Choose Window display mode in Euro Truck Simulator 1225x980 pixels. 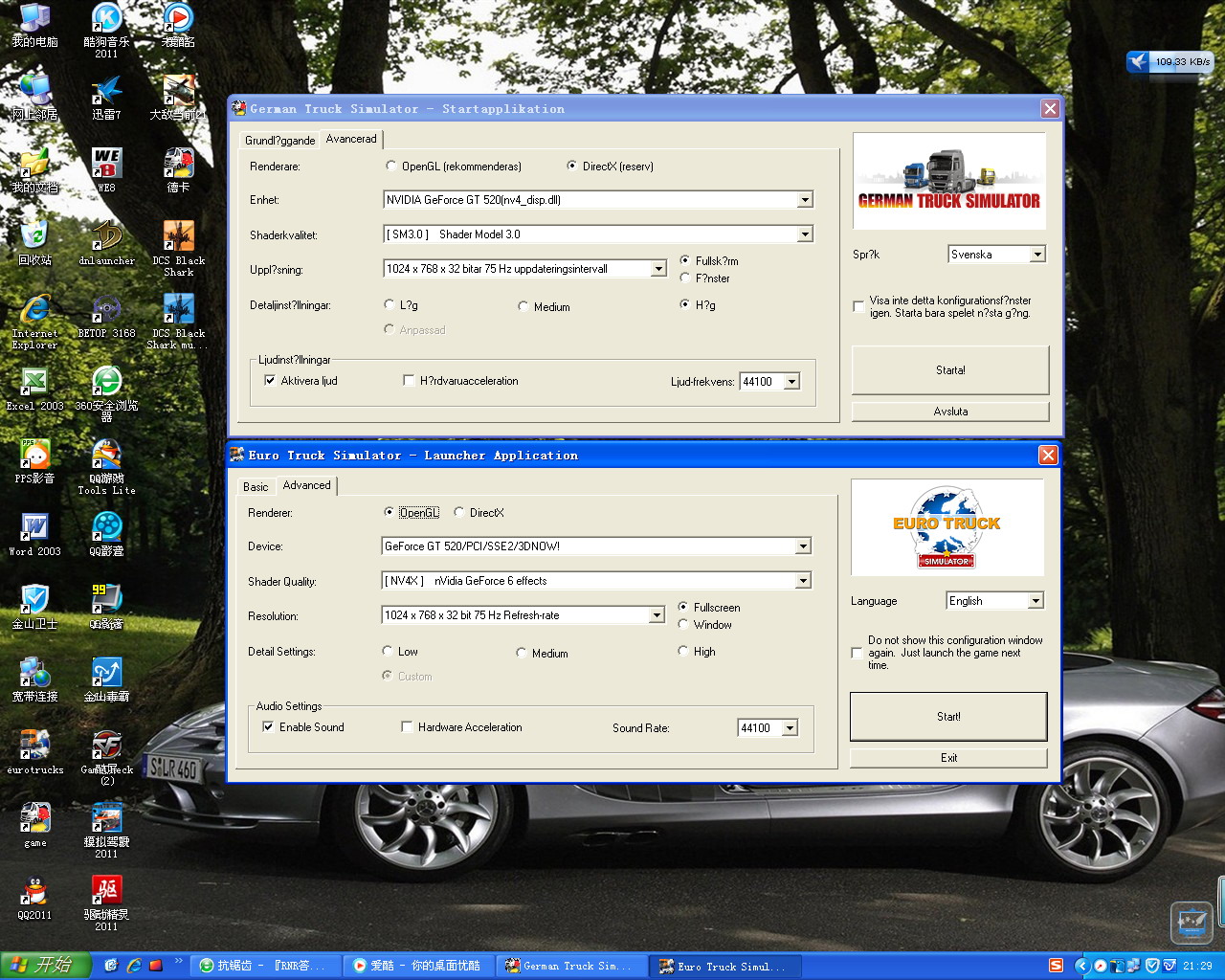pyautogui.click(x=704, y=625)
